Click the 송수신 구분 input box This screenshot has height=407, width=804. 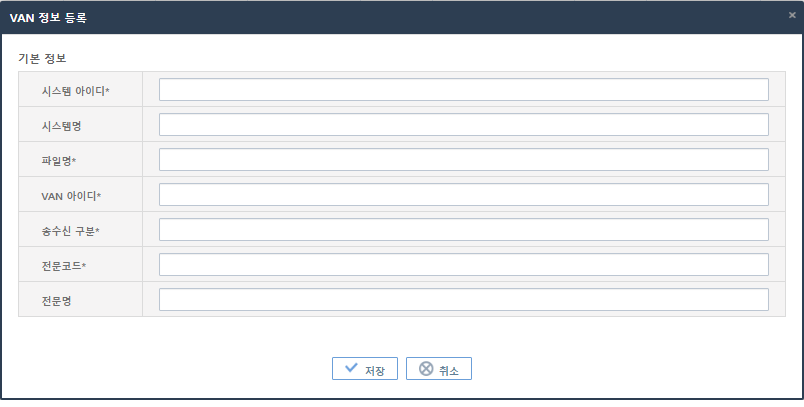(463, 230)
